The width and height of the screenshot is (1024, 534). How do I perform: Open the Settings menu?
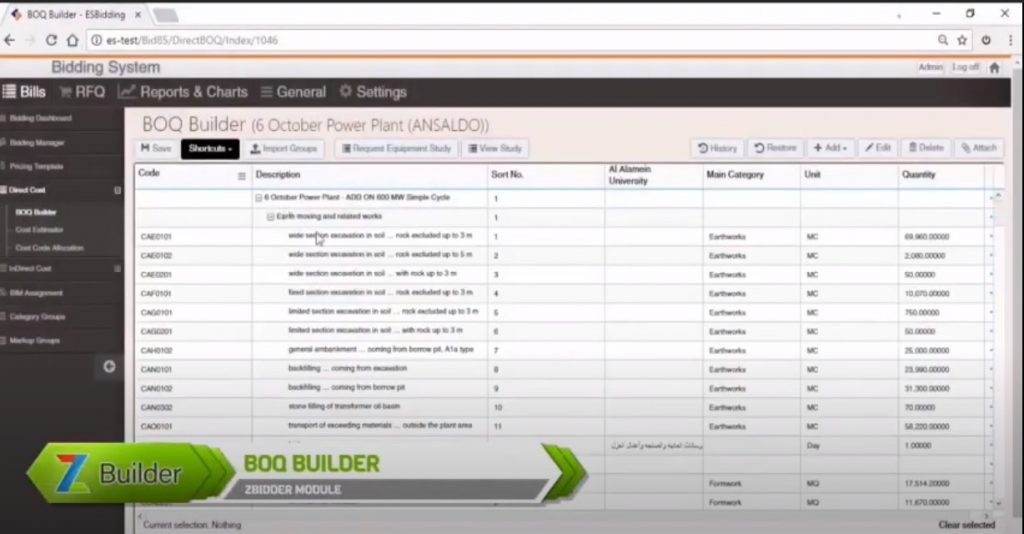373,92
